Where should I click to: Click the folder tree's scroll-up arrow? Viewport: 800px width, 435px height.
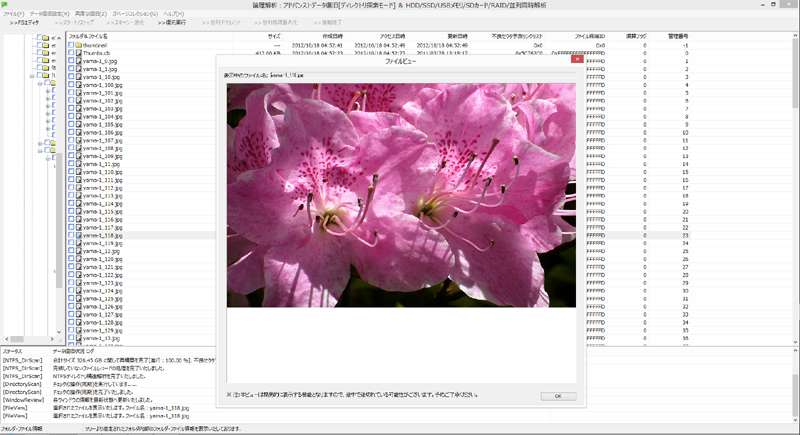[x=59, y=38]
